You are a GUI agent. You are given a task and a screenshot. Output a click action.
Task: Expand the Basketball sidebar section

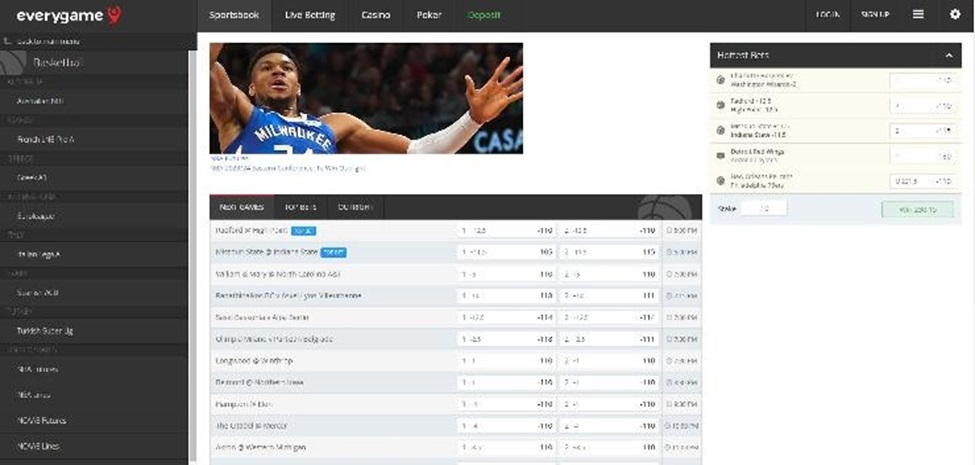[x=58, y=62]
